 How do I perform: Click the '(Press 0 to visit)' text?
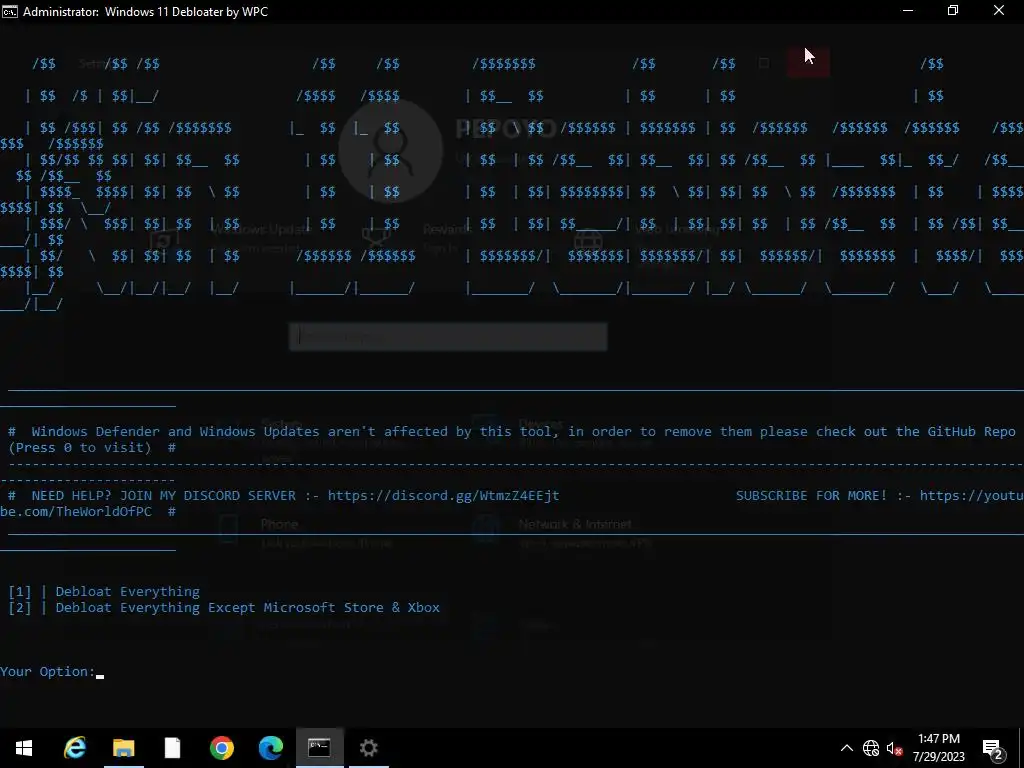80,448
